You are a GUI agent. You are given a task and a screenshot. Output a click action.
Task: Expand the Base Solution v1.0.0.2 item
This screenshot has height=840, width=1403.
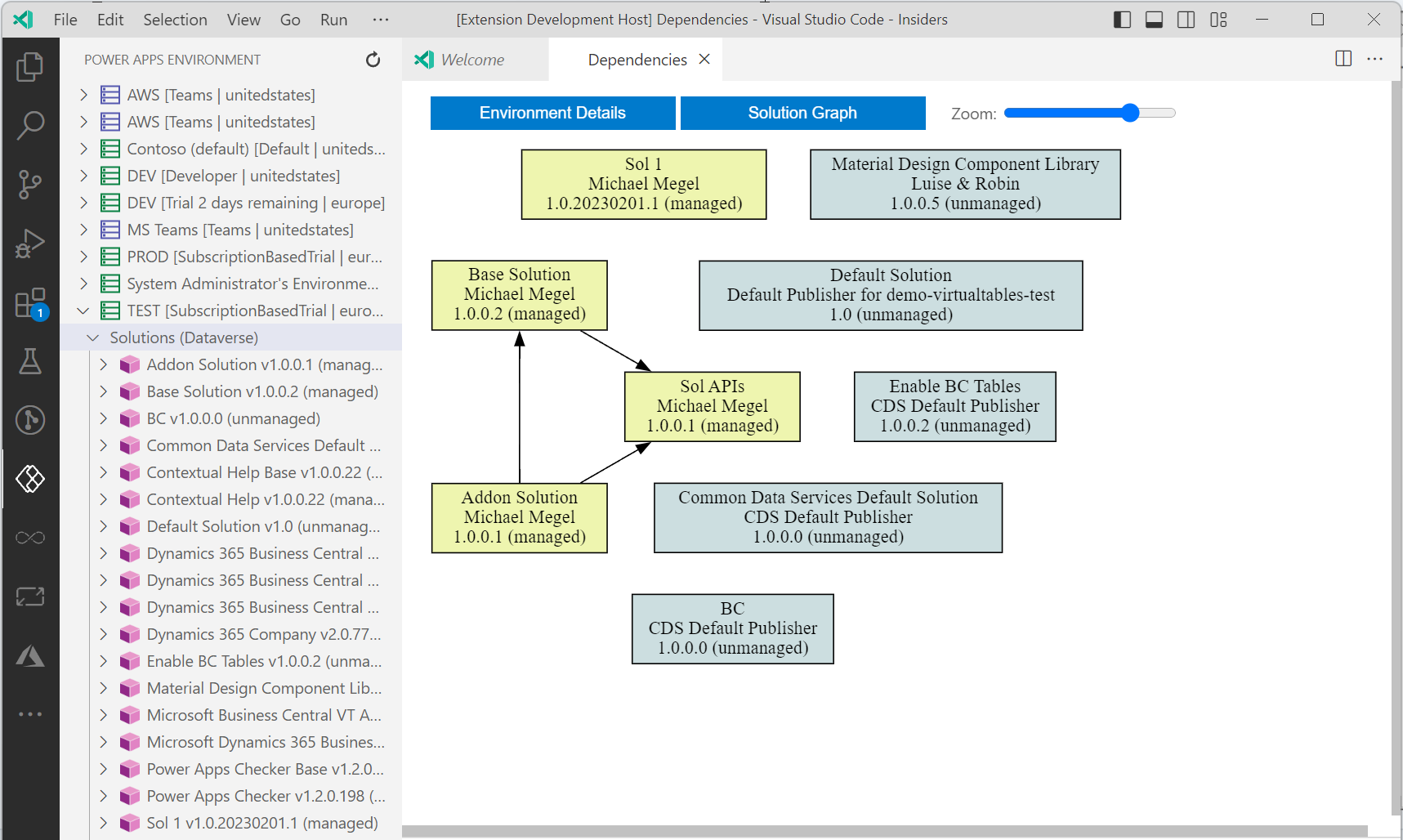[x=103, y=391]
